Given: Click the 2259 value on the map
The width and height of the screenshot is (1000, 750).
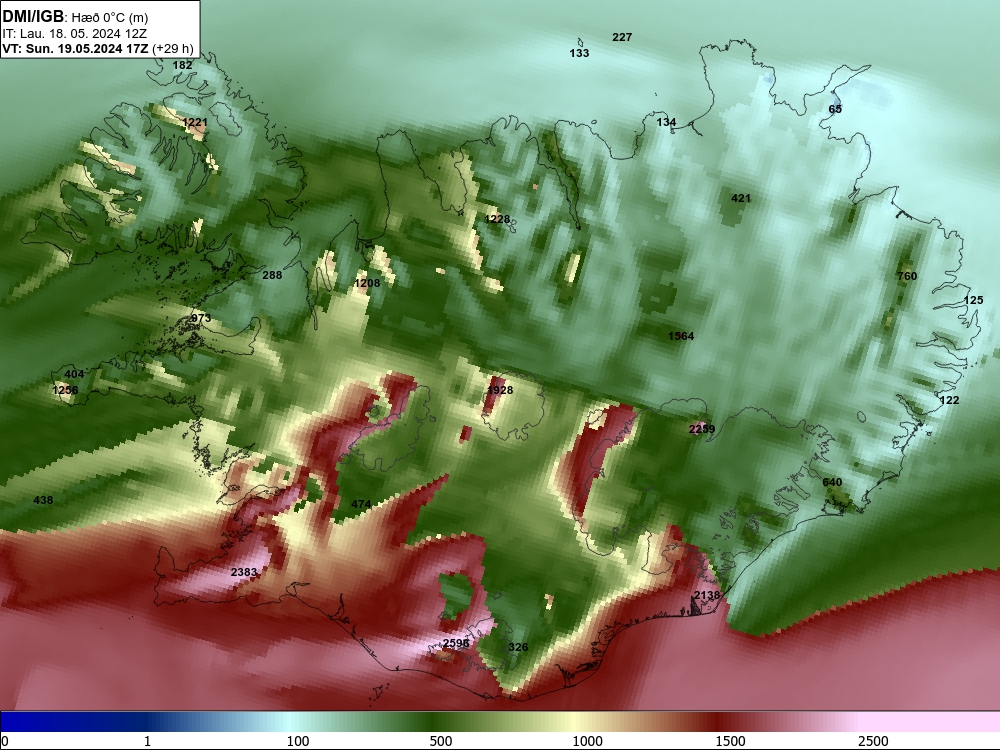Looking at the screenshot, I should [702, 430].
